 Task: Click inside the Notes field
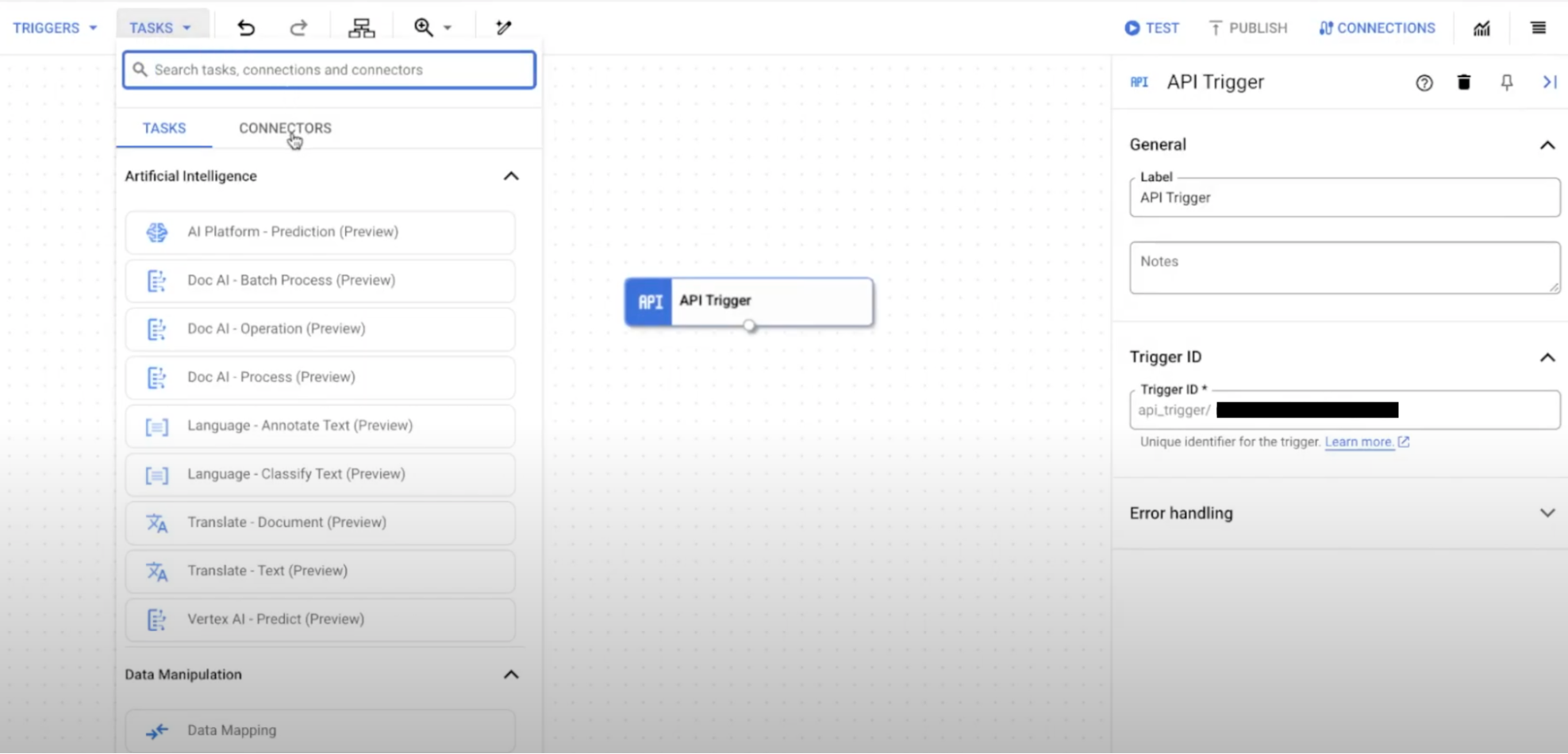click(x=1343, y=267)
